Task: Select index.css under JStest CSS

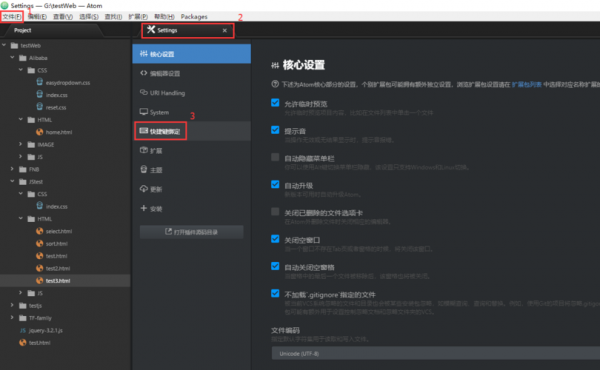Action: click(x=57, y=207)
